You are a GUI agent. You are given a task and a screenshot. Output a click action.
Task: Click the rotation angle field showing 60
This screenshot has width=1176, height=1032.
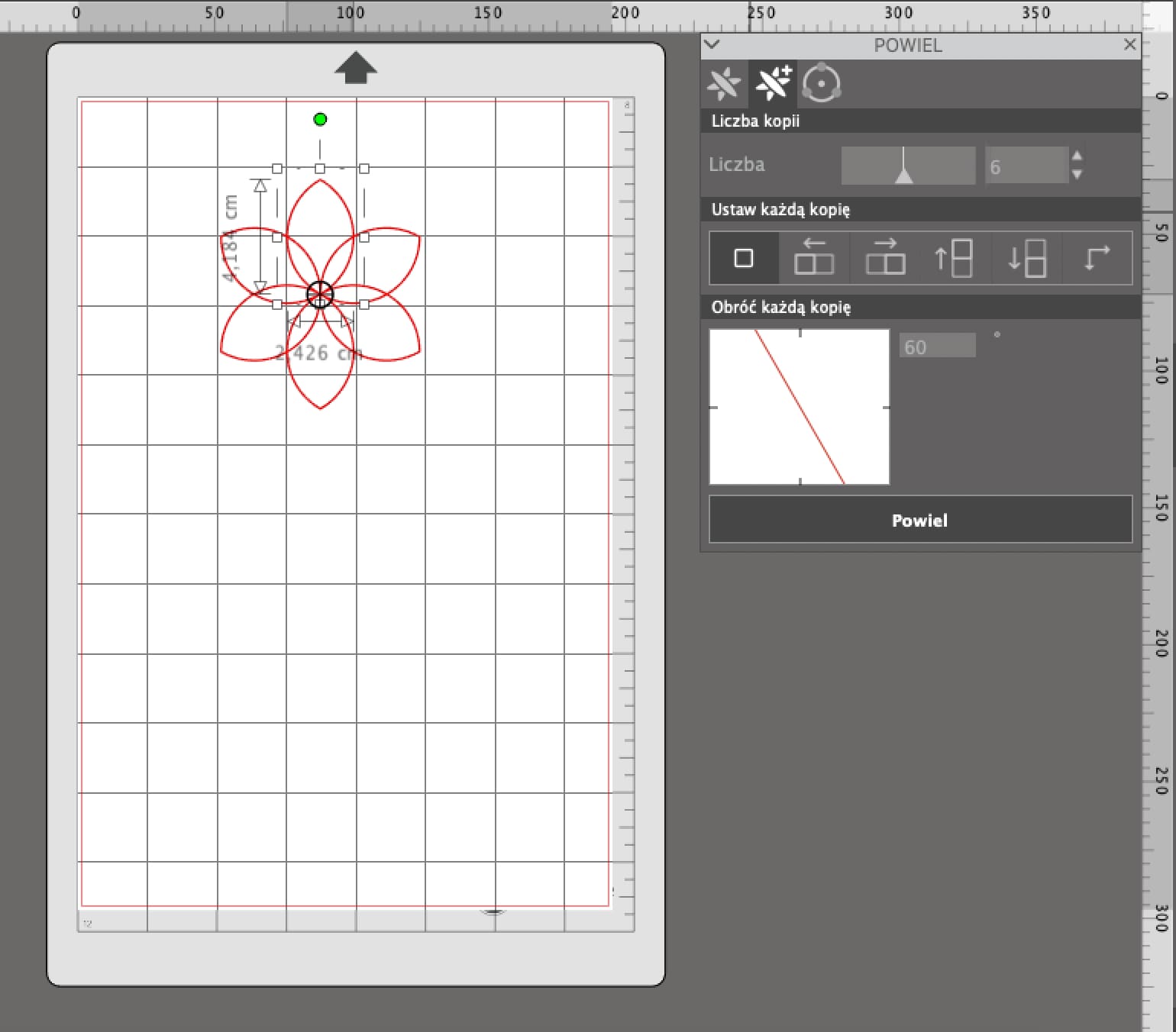click(x=937, y=347)
